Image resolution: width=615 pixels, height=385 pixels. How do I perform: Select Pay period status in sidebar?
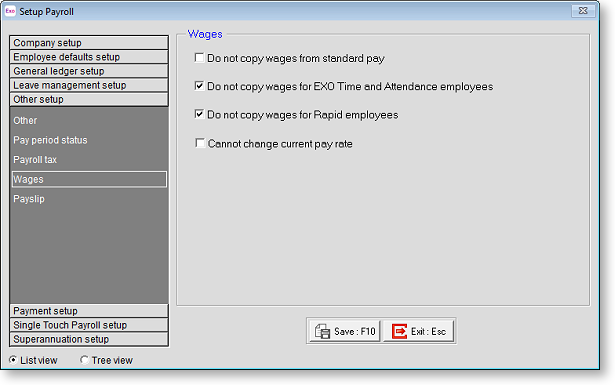(x=50, y=140)
